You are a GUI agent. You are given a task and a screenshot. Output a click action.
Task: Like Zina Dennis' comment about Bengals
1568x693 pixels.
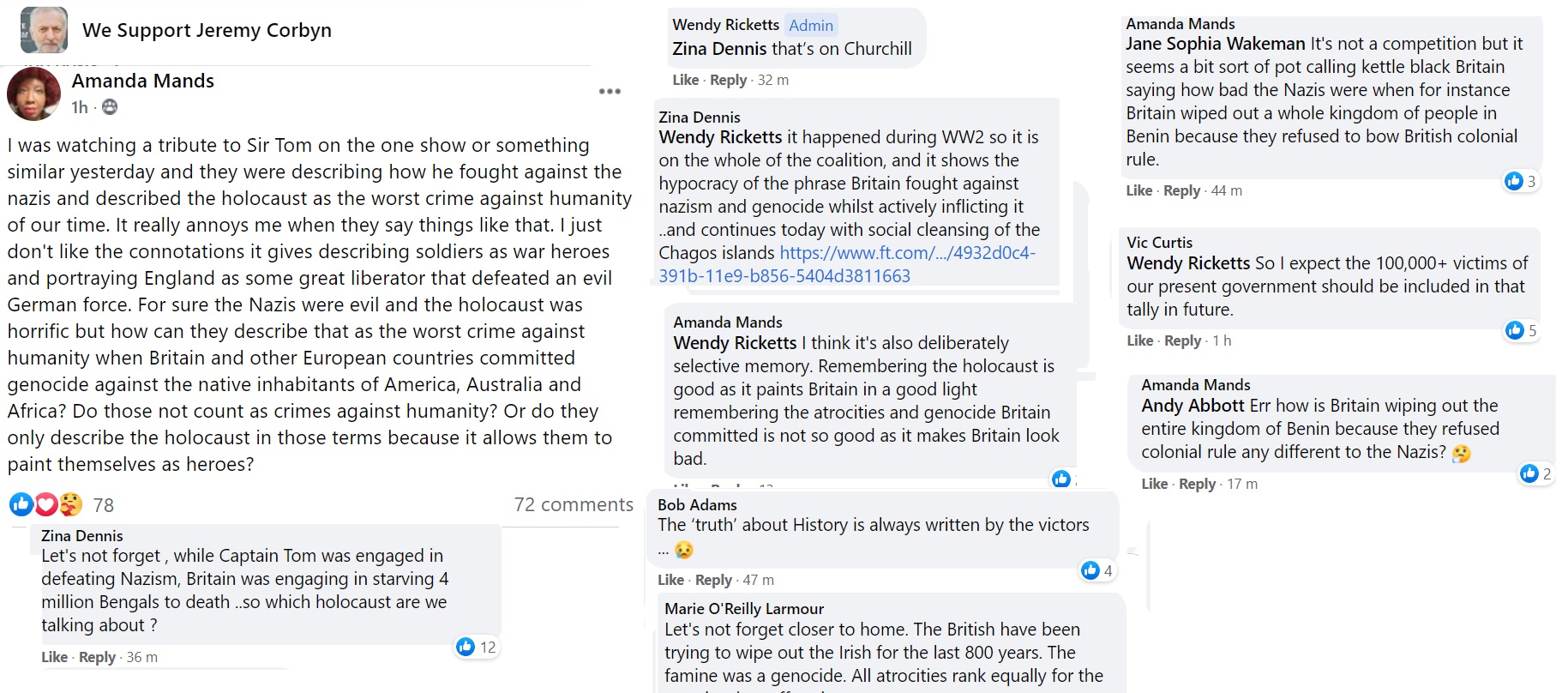tap(54, 657)
